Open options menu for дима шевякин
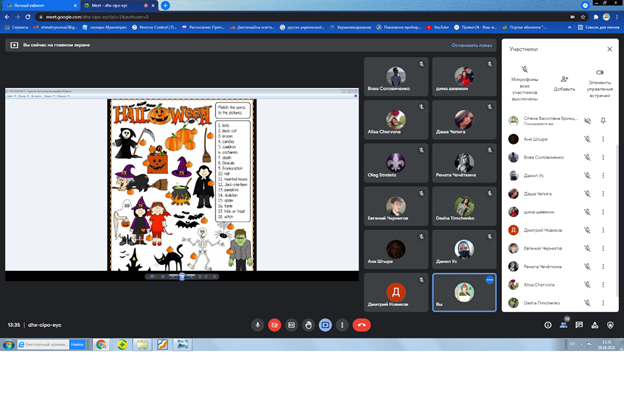Image resolution: width=624 pixels, height=416 pixels. click(603, 212)
